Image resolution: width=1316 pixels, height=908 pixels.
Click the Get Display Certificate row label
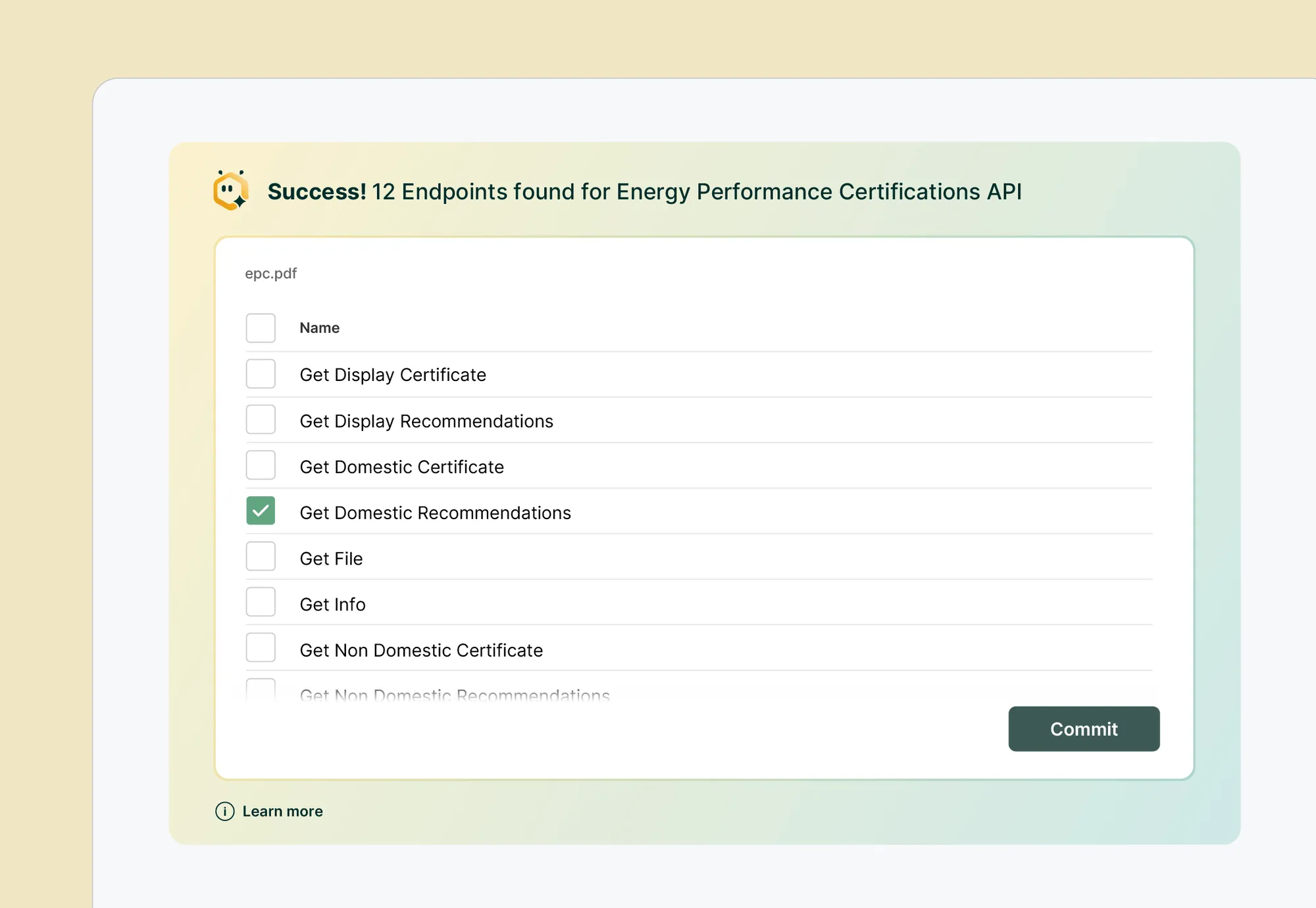tap(393, 375)
